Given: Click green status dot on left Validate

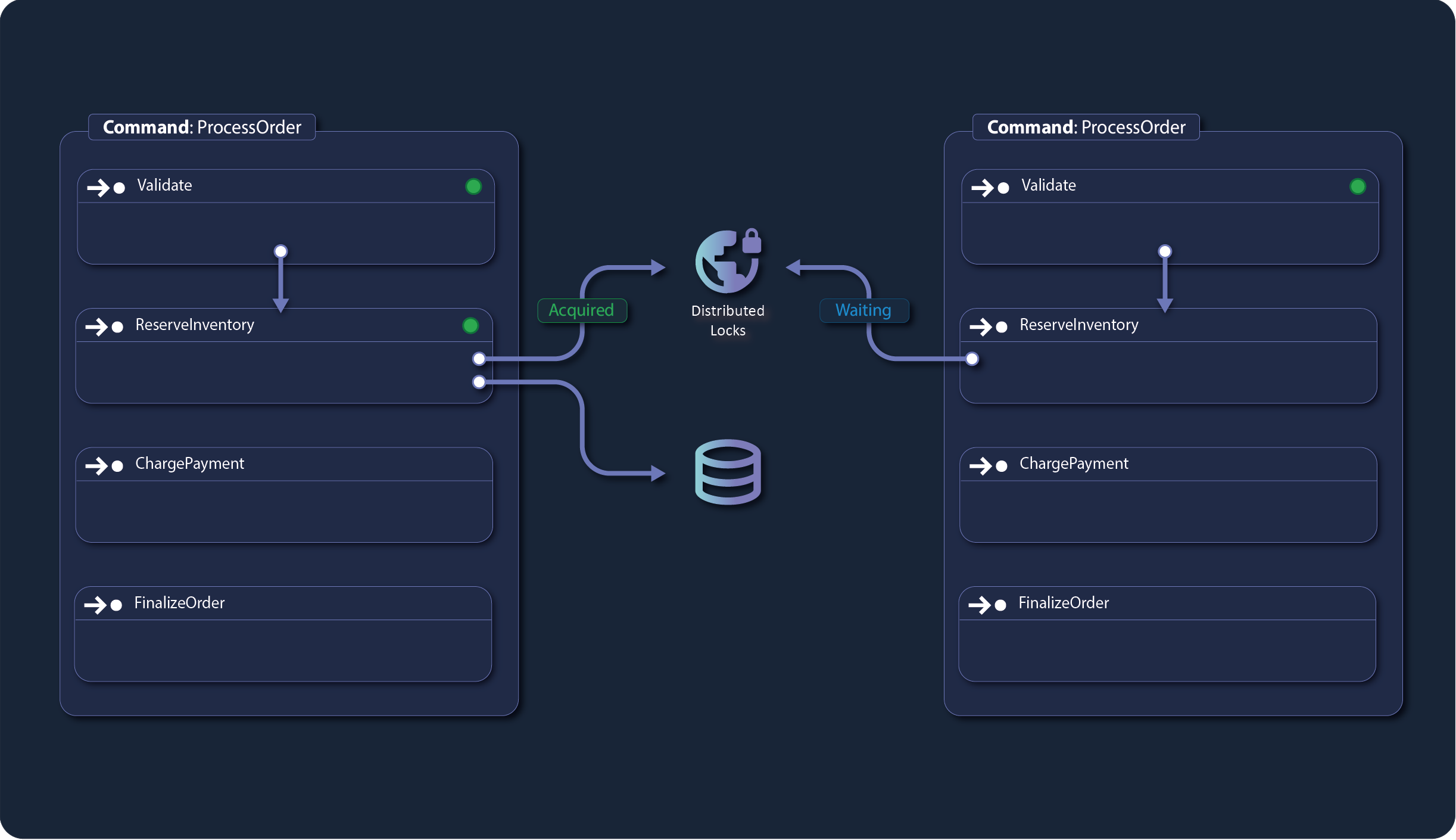Looking at the screenshot, I should [x=473, y=186].
